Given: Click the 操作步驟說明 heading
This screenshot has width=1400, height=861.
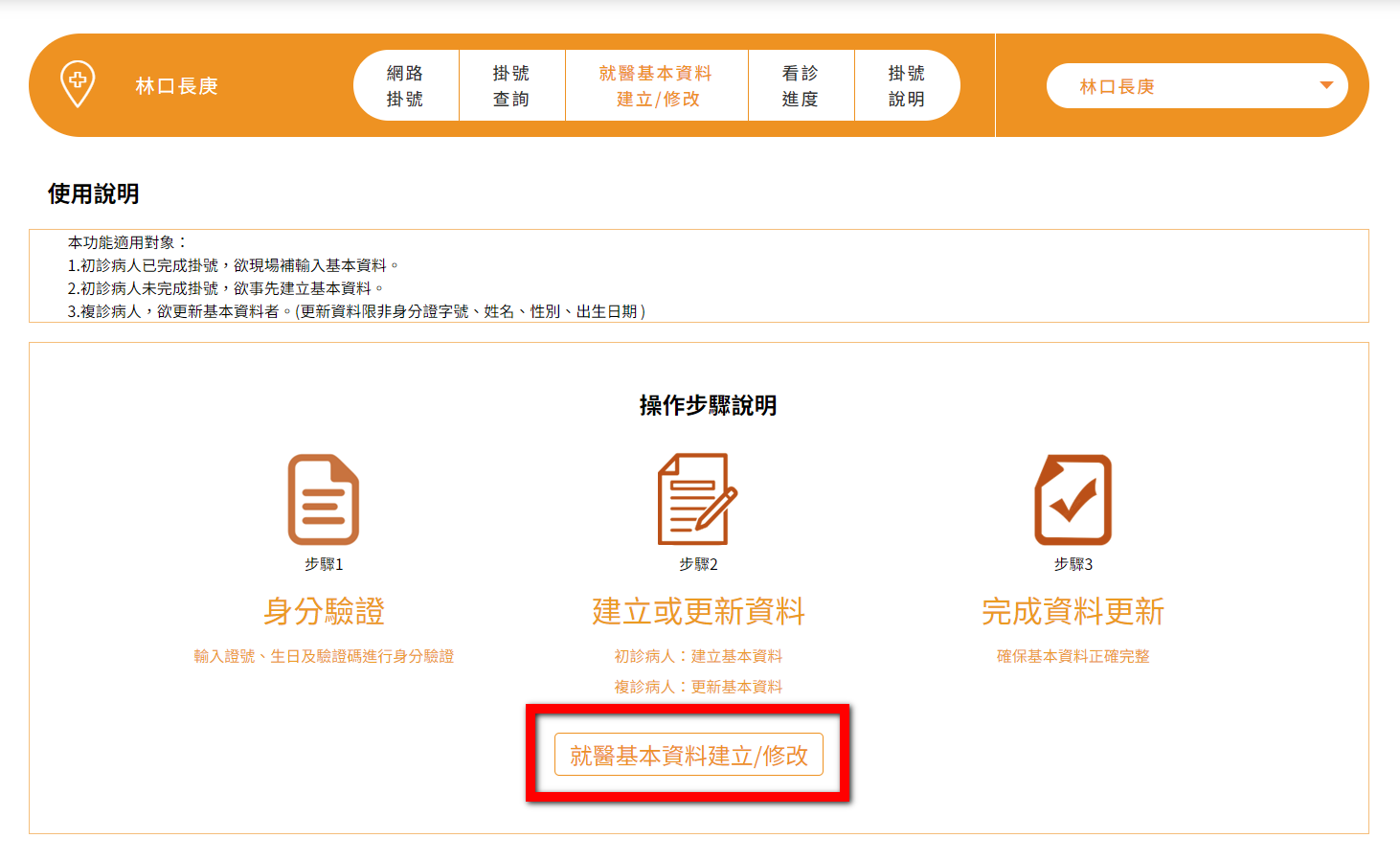Looking at the screenshot, I should (709, 405).
